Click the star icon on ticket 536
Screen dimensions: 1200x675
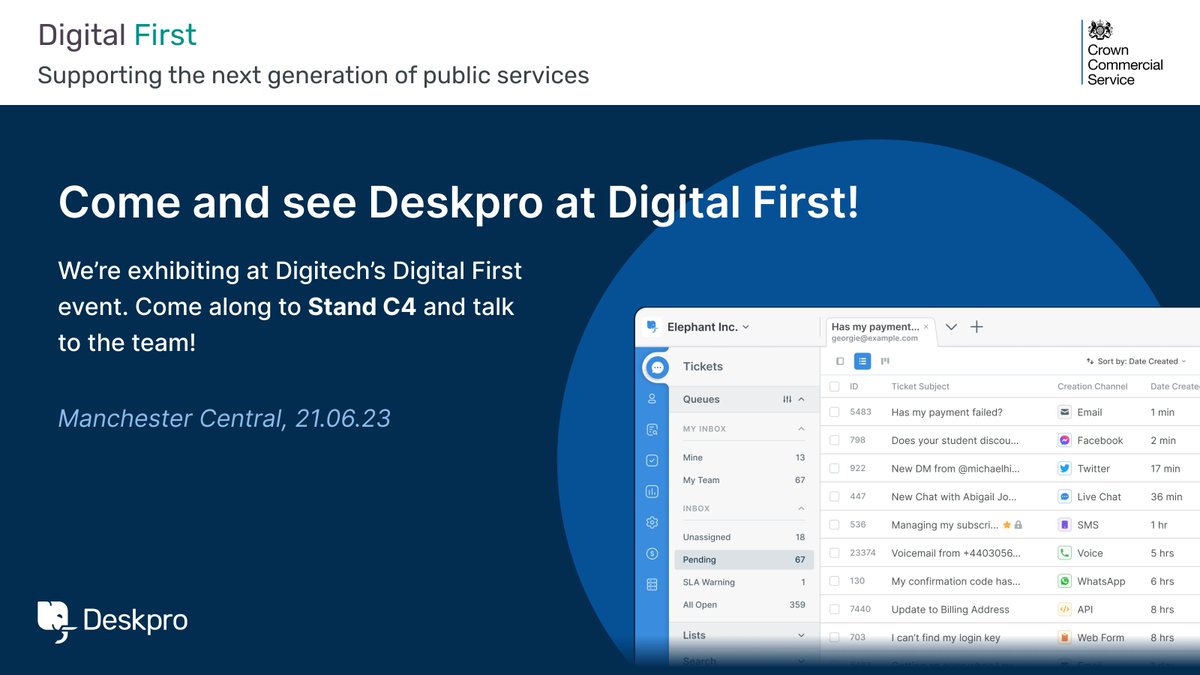[x=1007, y=524]
